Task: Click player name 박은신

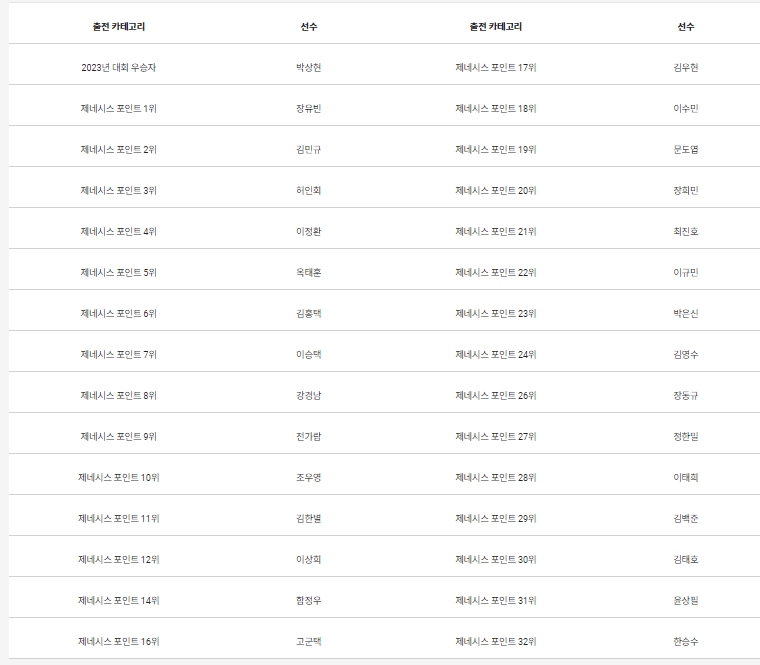Action: point(686,313)
